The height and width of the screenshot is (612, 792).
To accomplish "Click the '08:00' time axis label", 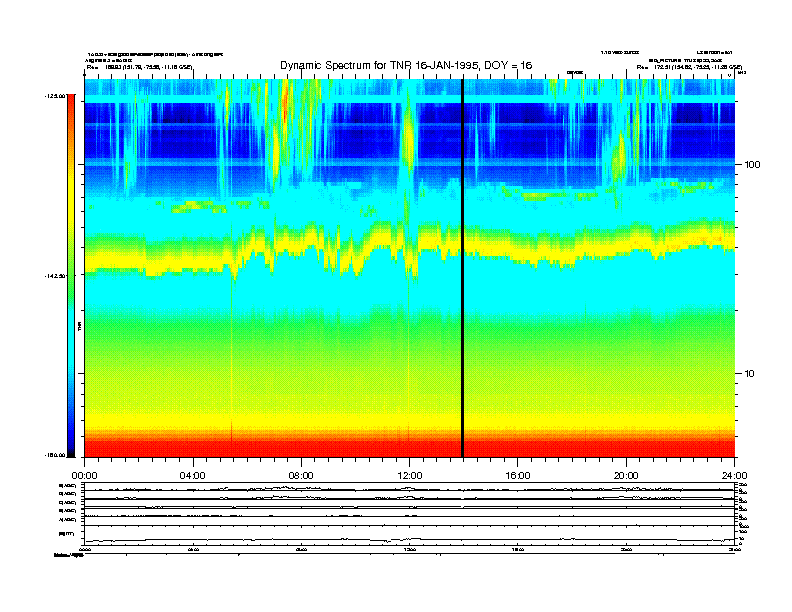I will click(x=301, y=476).
